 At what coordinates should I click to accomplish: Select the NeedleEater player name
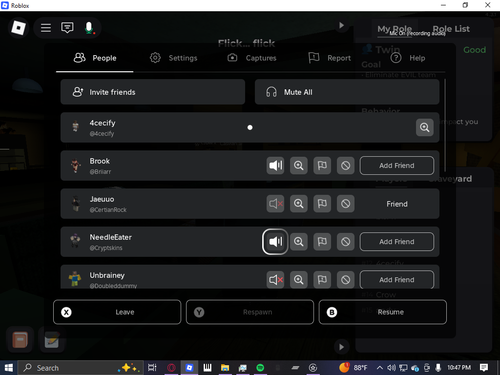click(110, 237)
